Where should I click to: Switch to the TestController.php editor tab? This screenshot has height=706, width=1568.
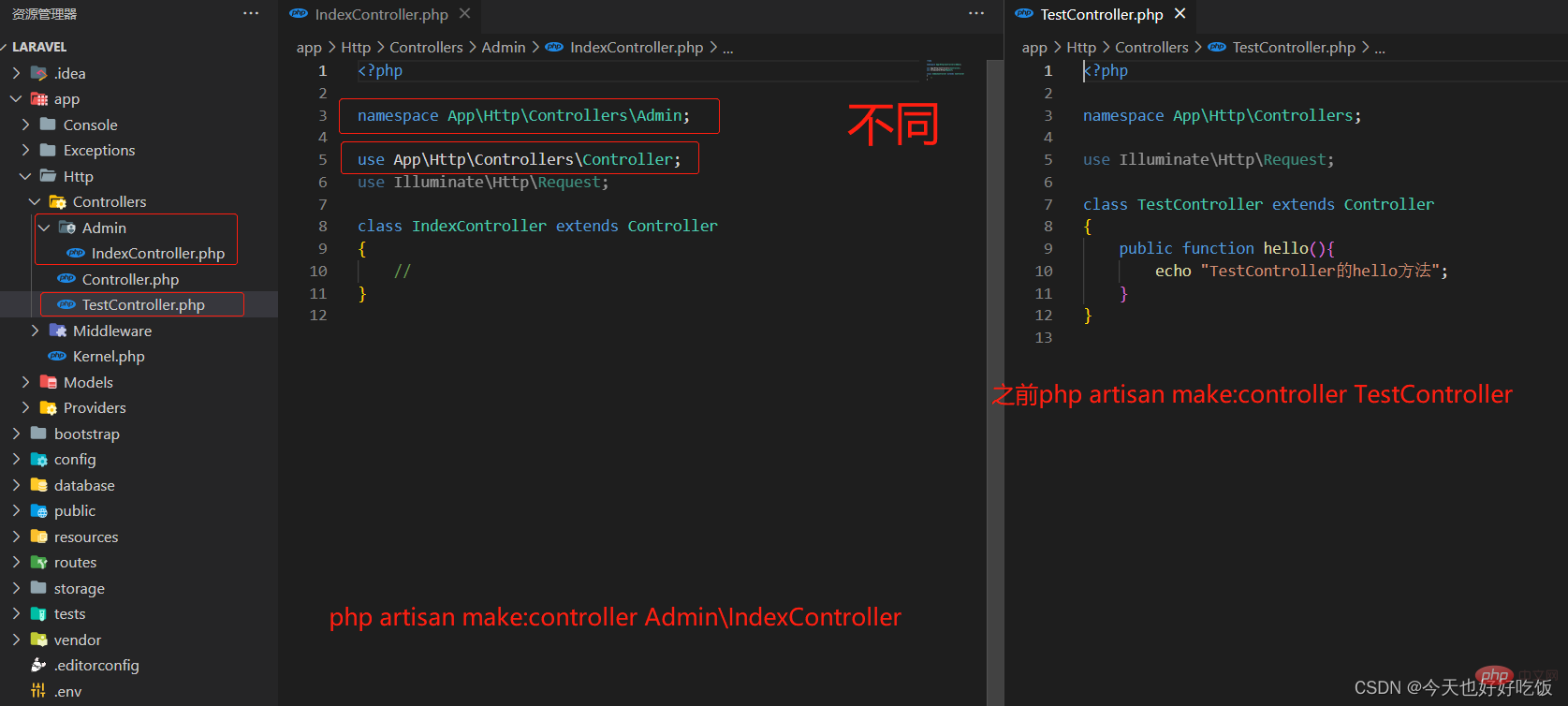tap(1101, 14)
